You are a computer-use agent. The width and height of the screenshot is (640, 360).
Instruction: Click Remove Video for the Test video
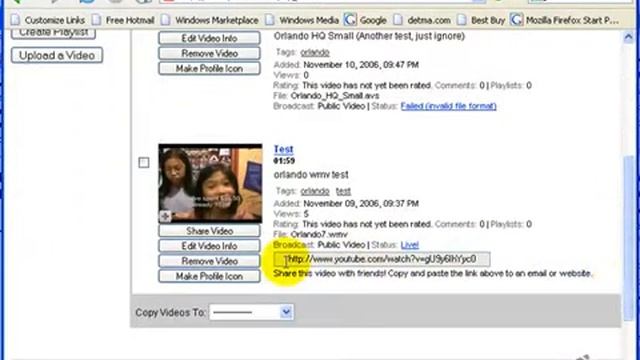click(x=209, y=261)
